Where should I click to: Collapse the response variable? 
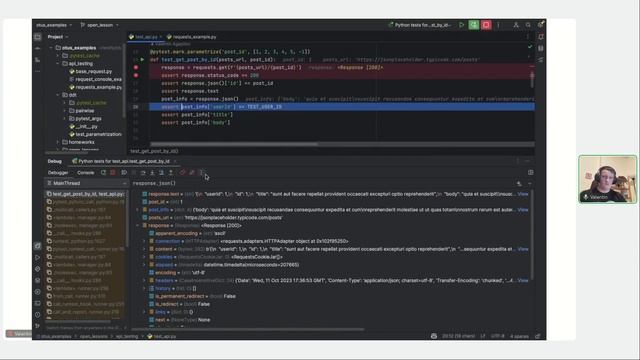(x=138, y=225)
